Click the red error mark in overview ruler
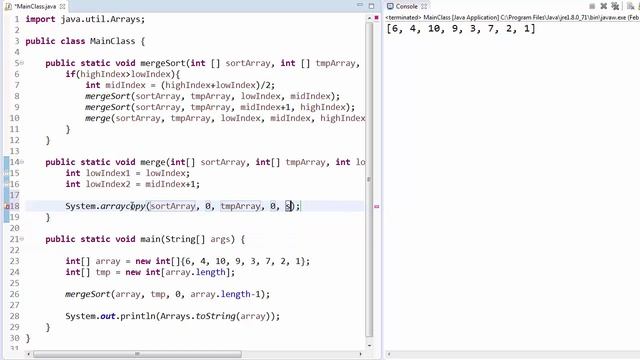Screen dimensions: 640x360 [376, 207]
